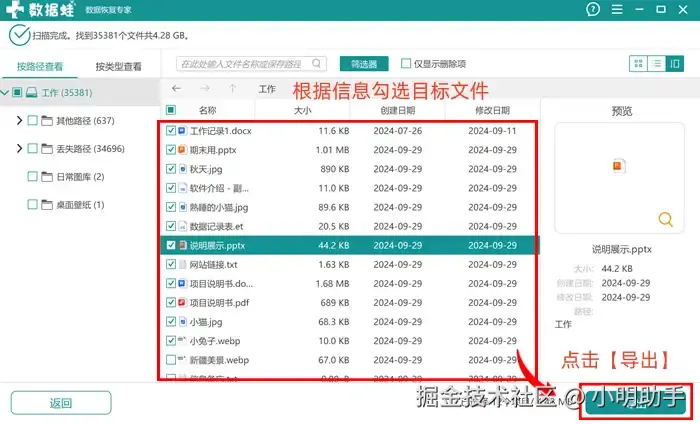Click the image icon of 秋天.jpg

point(182,169)
